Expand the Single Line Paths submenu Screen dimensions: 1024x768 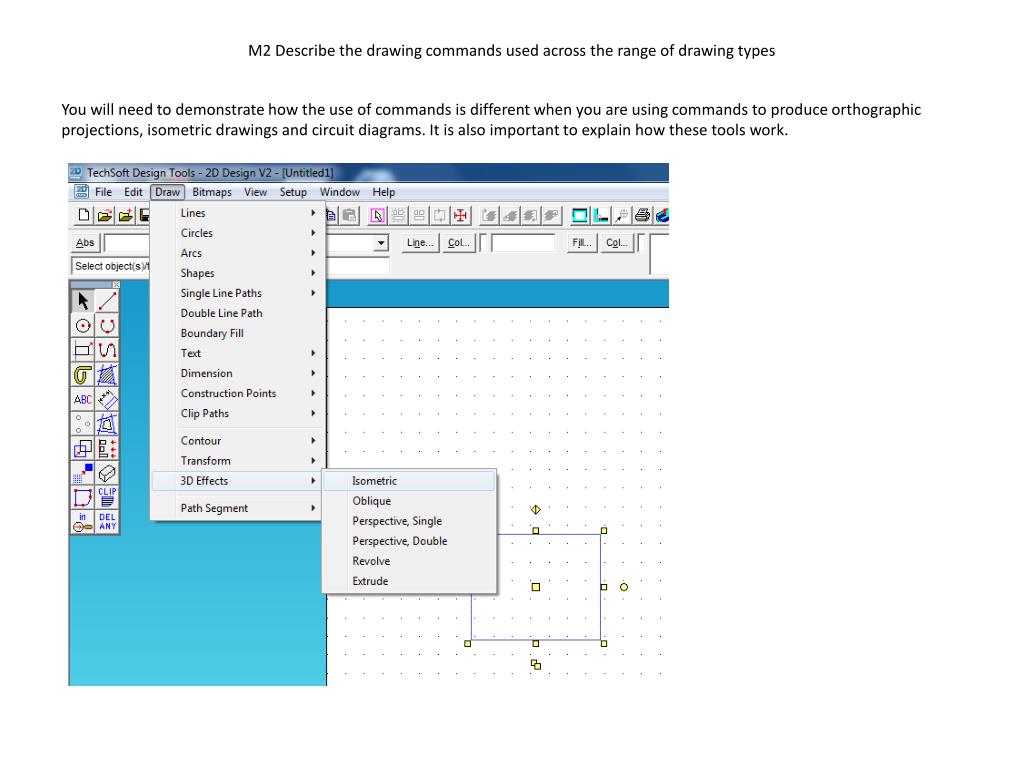pyautogui.click(x=238, y=293)
